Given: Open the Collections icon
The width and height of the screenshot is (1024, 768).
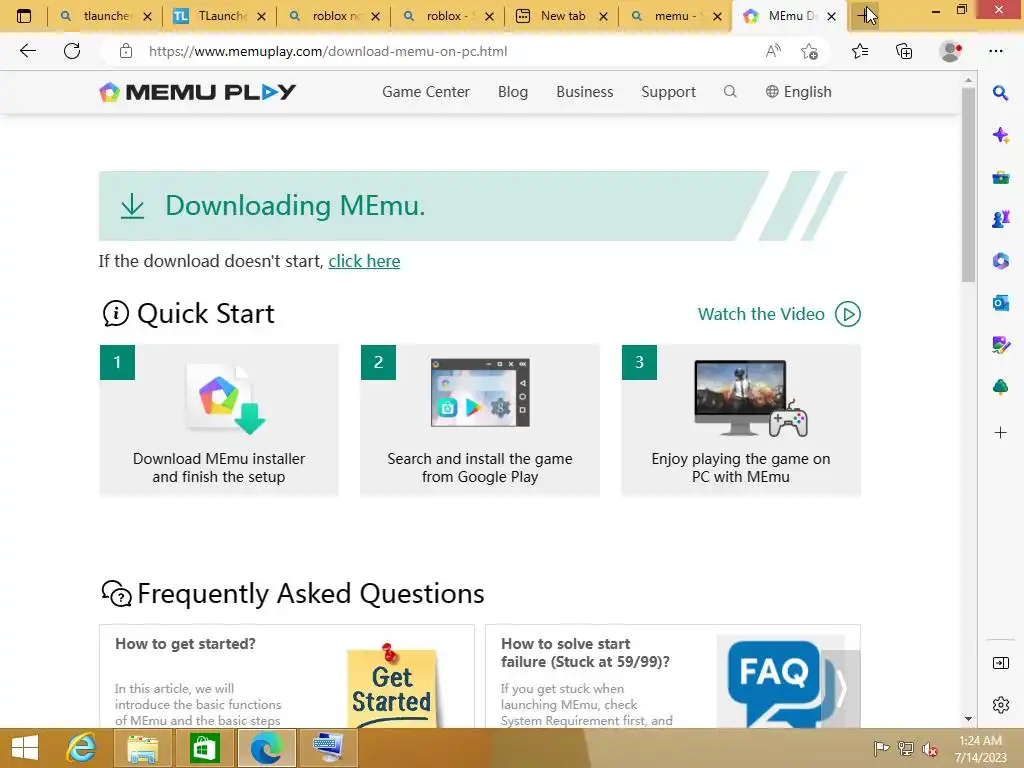Looking at the screenshot, I should [904, 51].
